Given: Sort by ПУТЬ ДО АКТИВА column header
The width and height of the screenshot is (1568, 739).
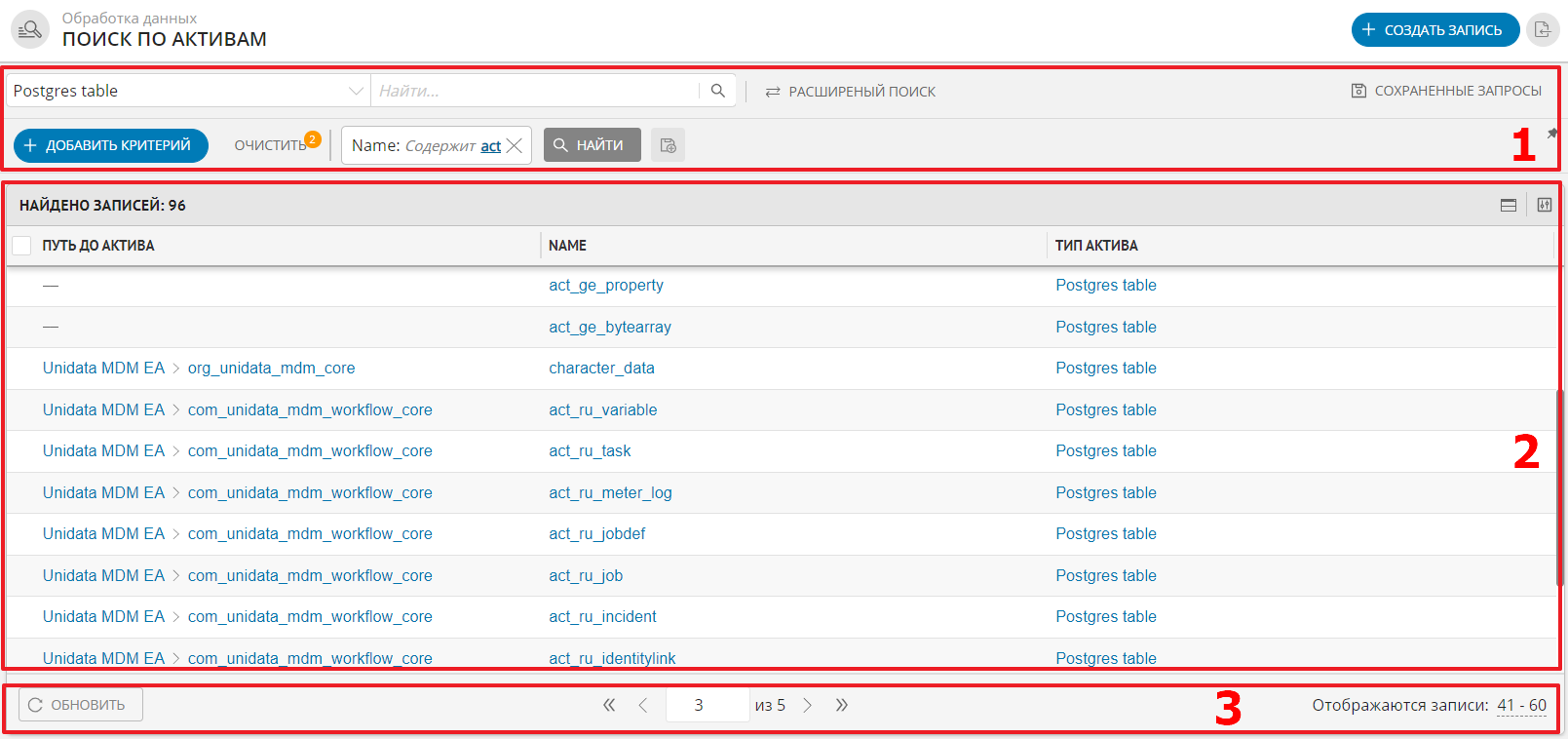Looking at the screenshot, I should tap(98, 246).
